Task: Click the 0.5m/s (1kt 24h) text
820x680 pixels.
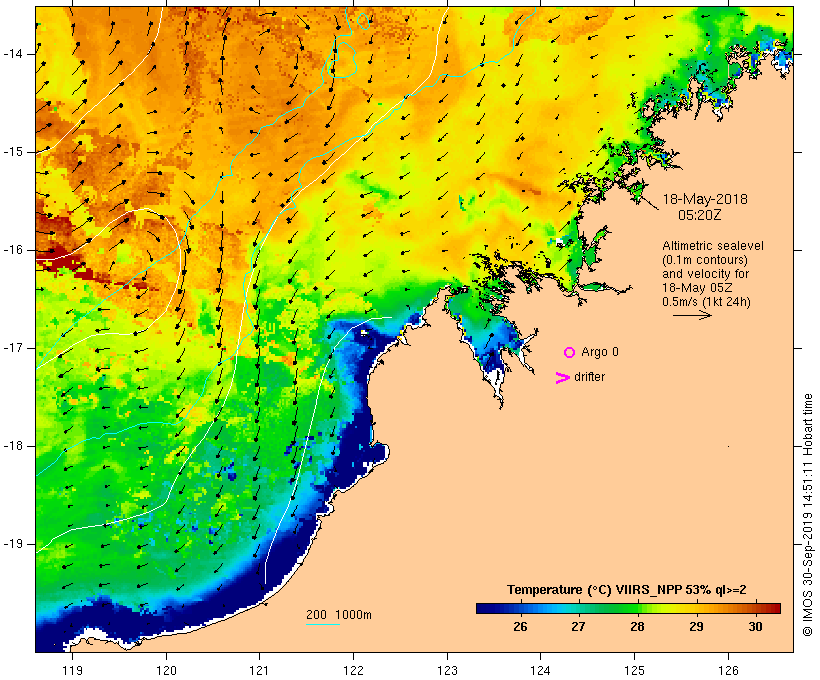Action: [x=706, y=302]
